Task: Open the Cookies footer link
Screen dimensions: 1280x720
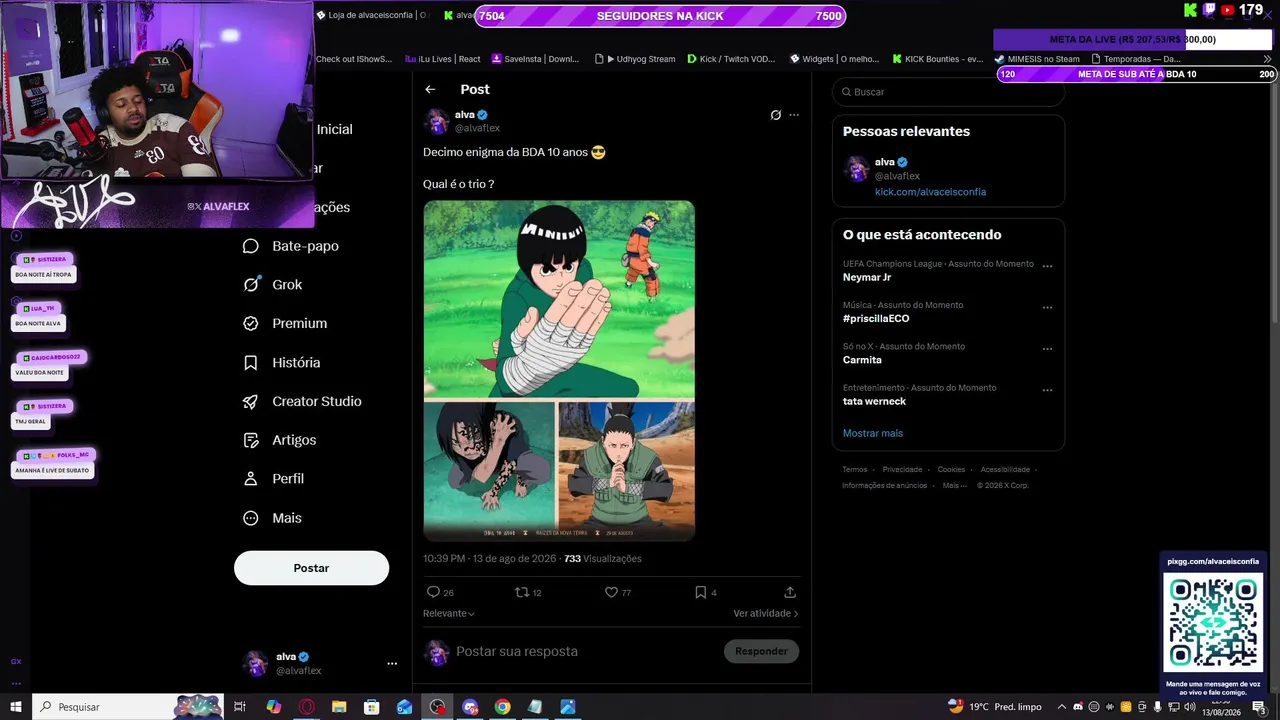Action: click(951, 469)
